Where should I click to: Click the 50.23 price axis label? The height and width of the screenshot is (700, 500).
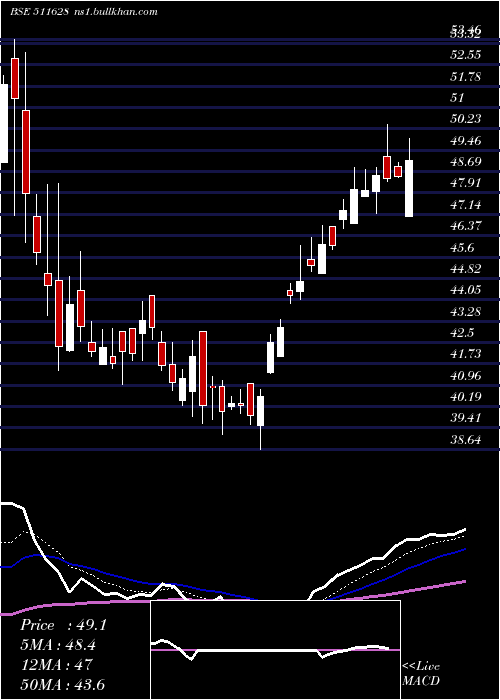(x=466, y=119)
